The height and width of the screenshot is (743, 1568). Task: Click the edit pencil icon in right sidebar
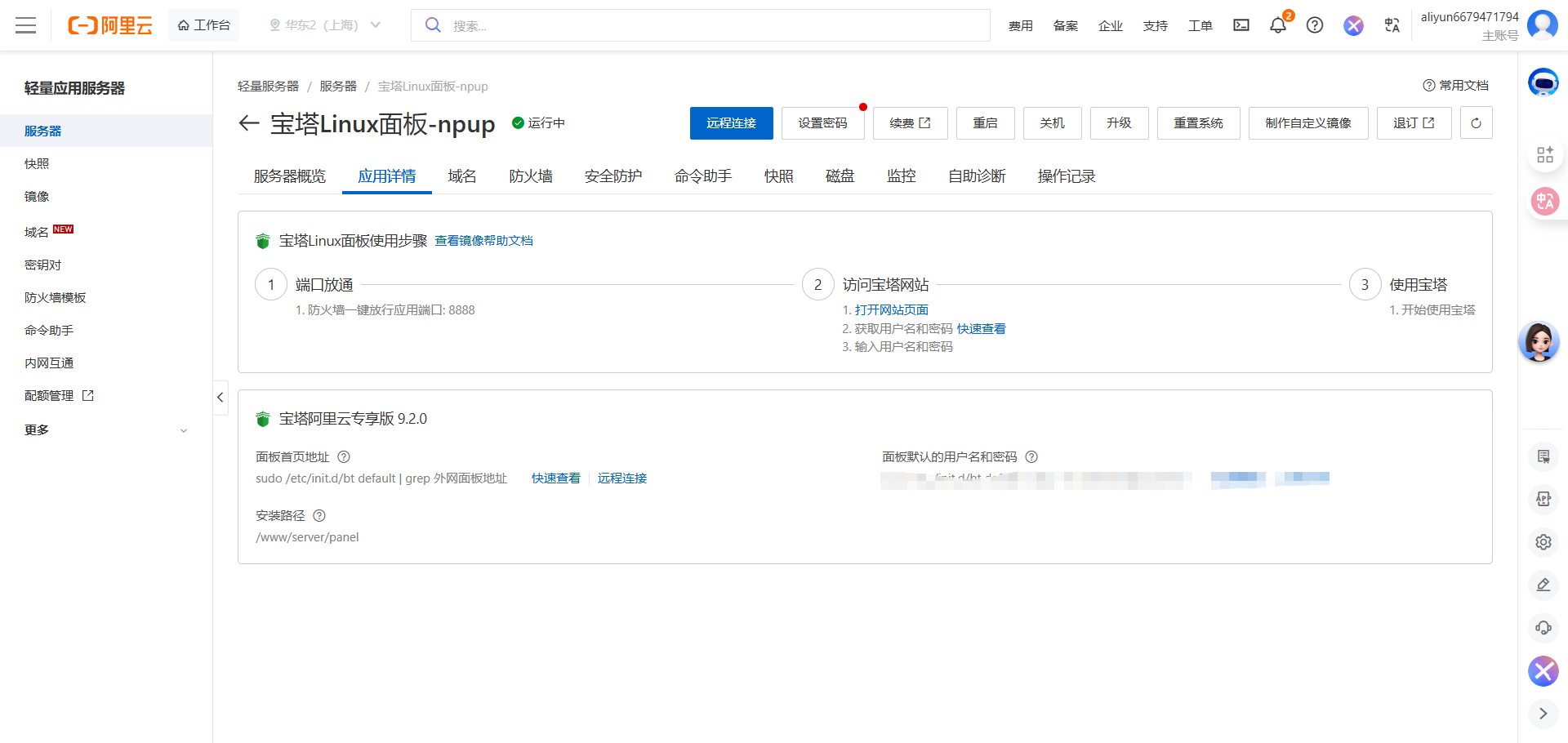click(1543, 585)
